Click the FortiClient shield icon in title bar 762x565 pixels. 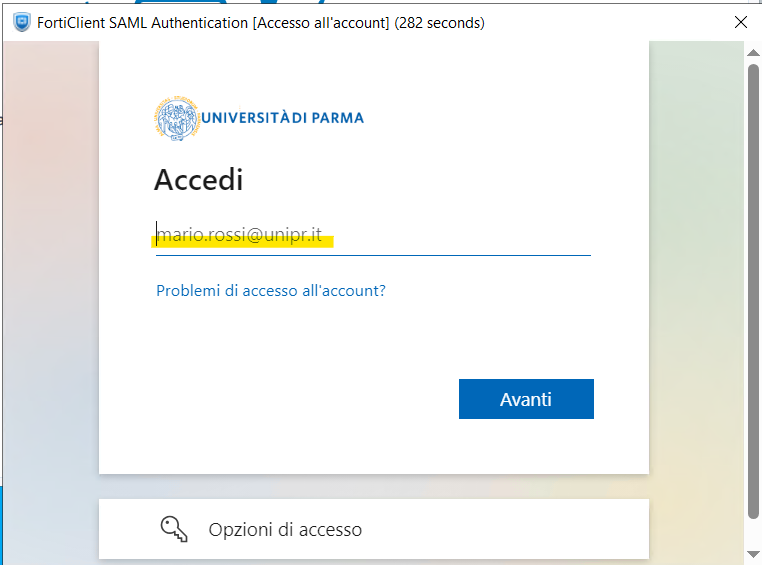click(21, 22)
